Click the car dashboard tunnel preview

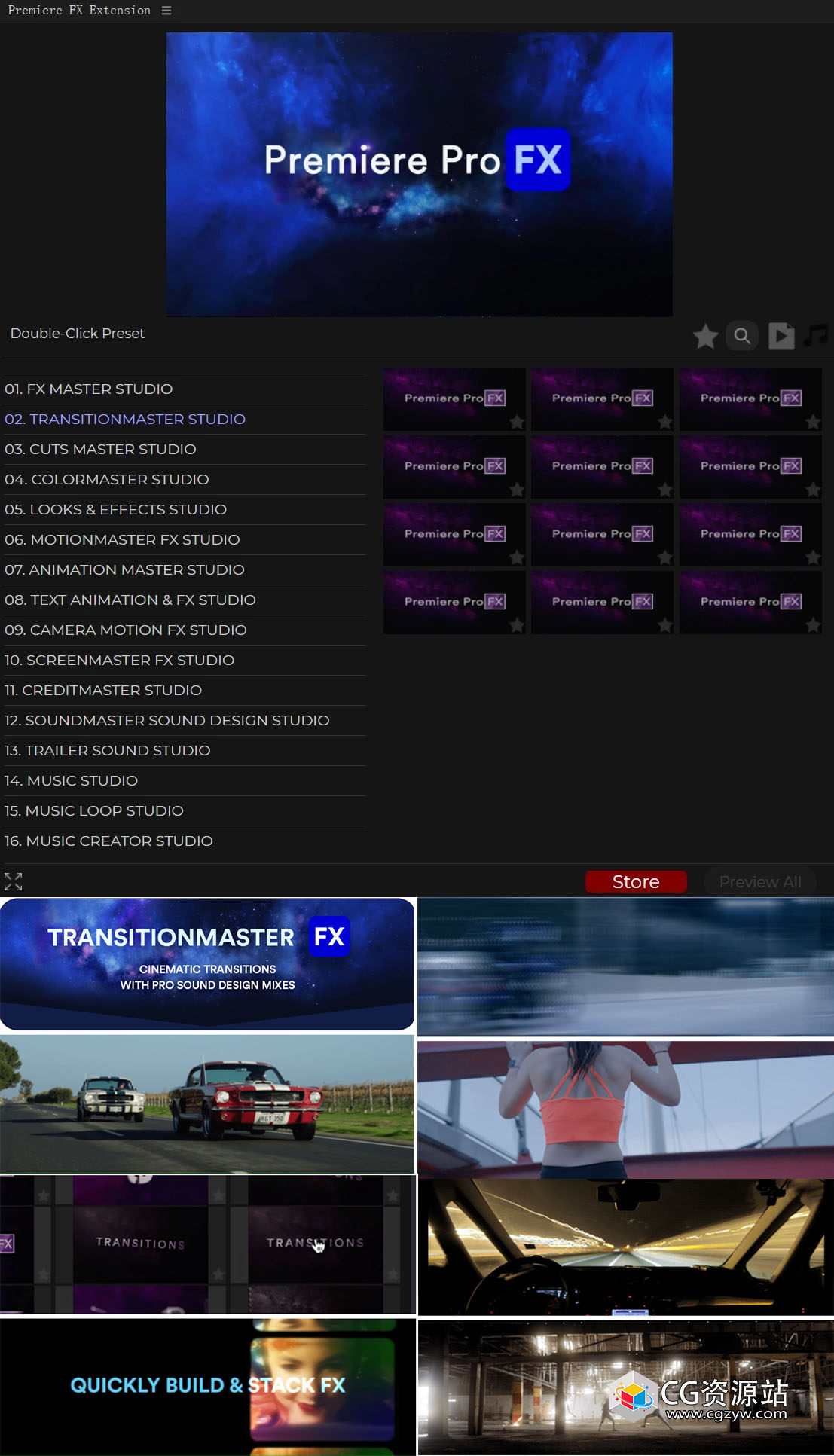click(625, 1247)
